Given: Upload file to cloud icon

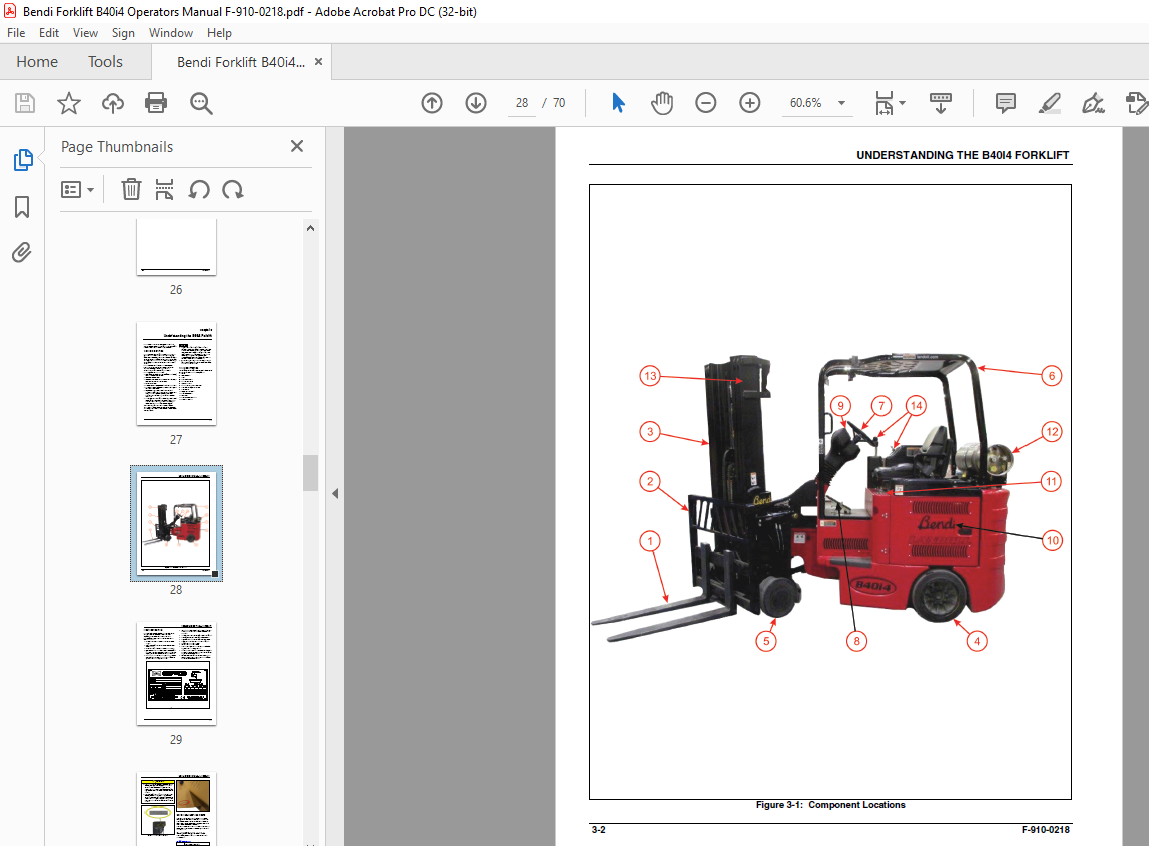Looking at the screenshot, I should click(113, 103).
